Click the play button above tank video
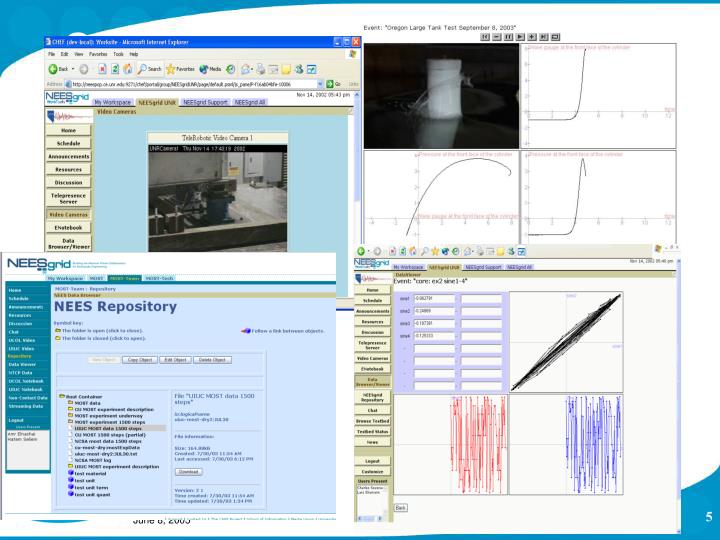The width and height of the screenshot is (720, 540). coord(520,37)
